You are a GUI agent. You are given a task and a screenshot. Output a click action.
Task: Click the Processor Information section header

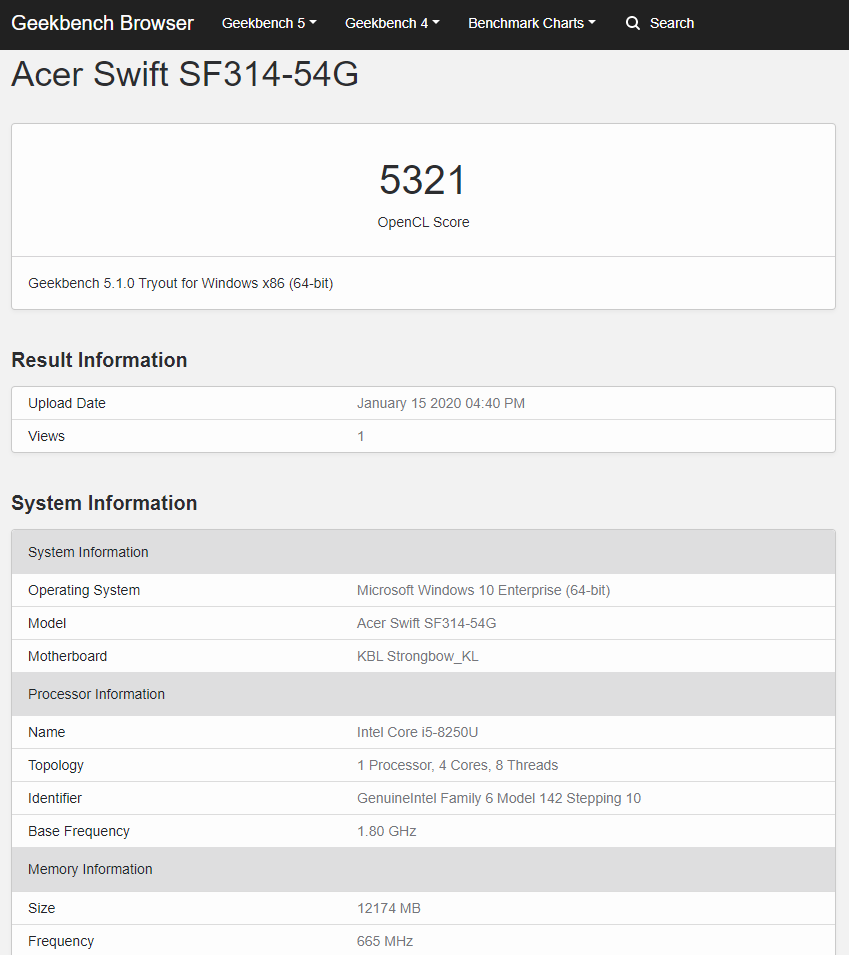pyautogui.click(x=423, y=694)
